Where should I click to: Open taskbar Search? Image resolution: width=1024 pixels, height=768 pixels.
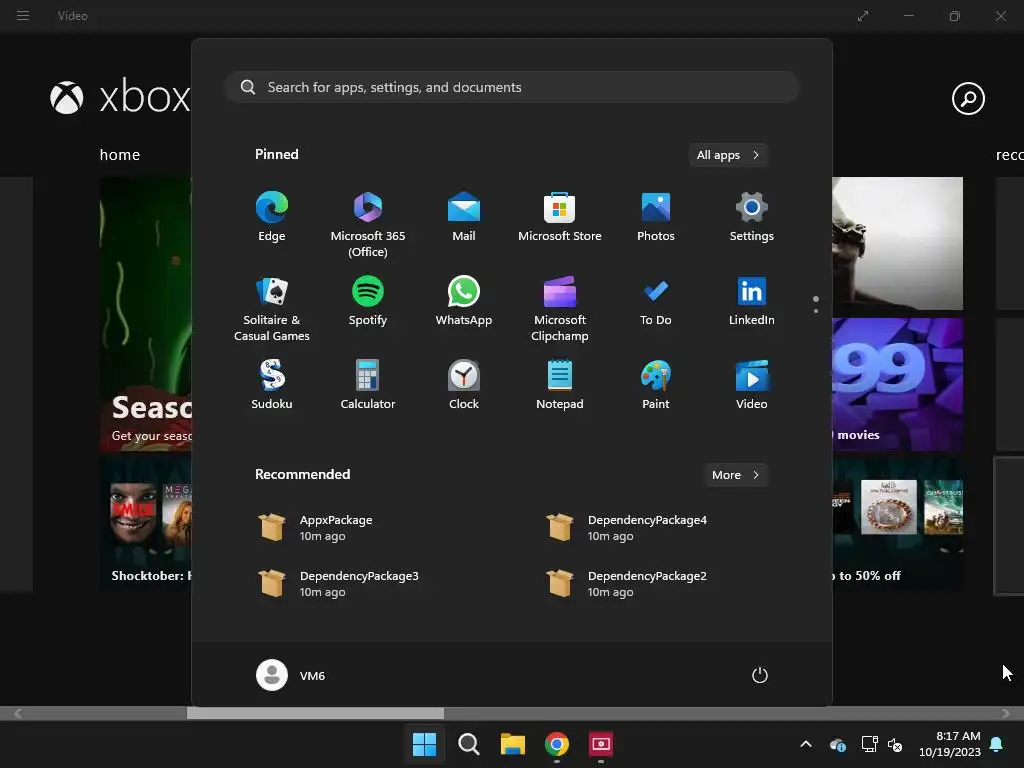click(x=468, y=744)
